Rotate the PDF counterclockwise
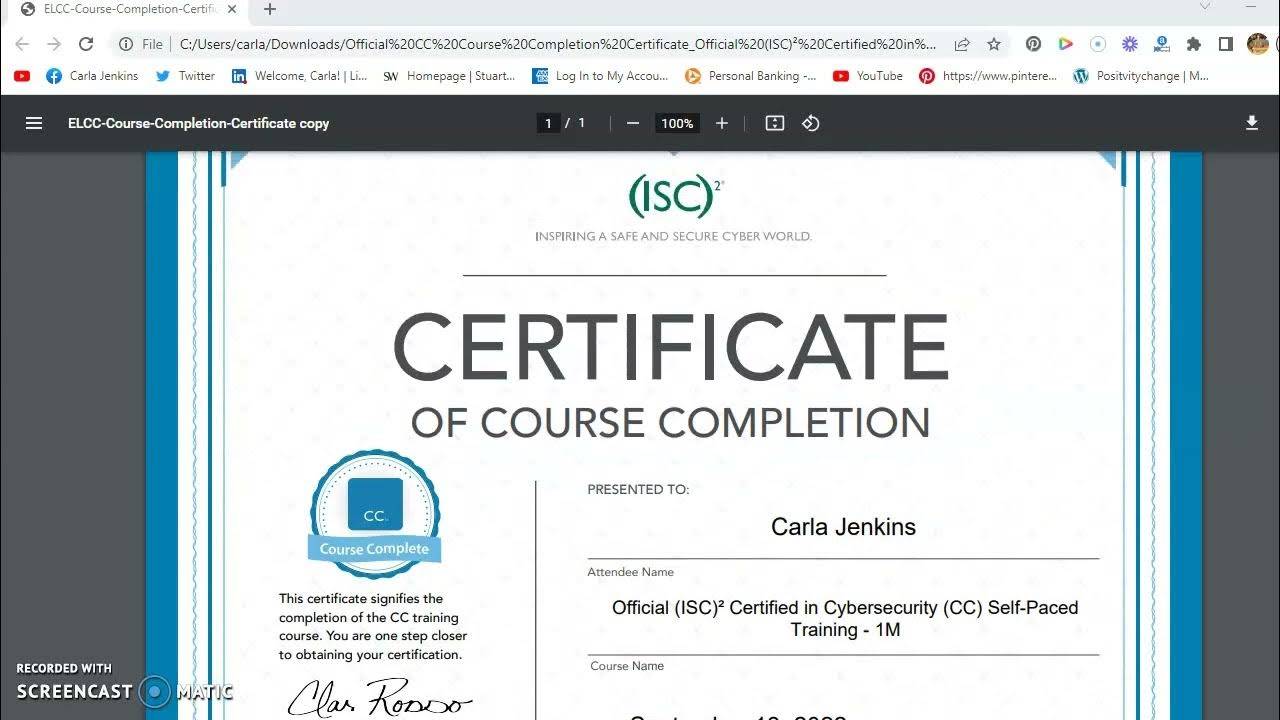 (x=811, y=123)
